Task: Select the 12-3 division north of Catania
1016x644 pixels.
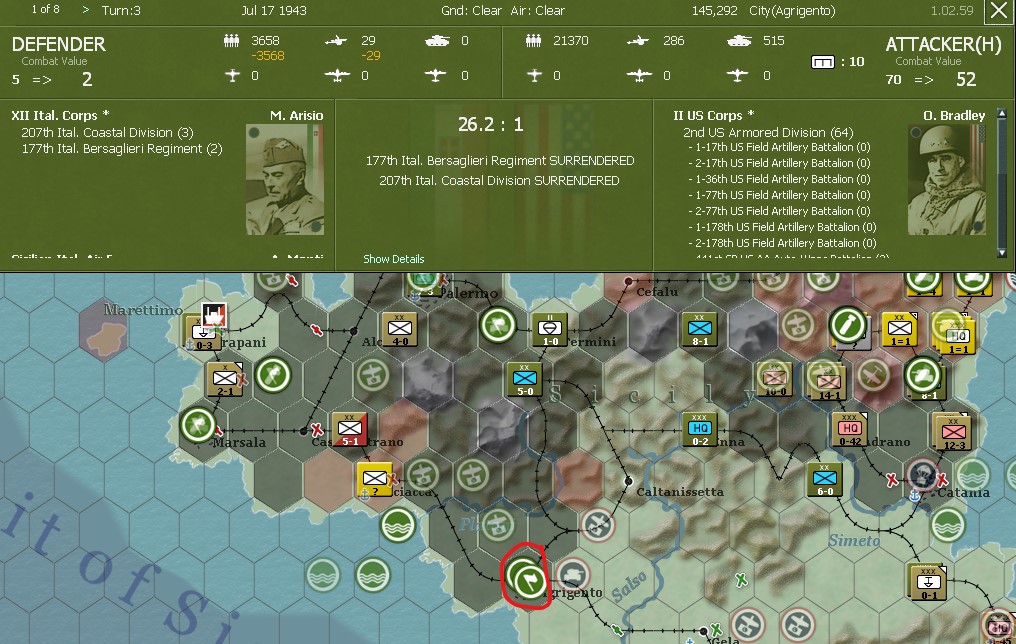Action: tap(954, 433)
